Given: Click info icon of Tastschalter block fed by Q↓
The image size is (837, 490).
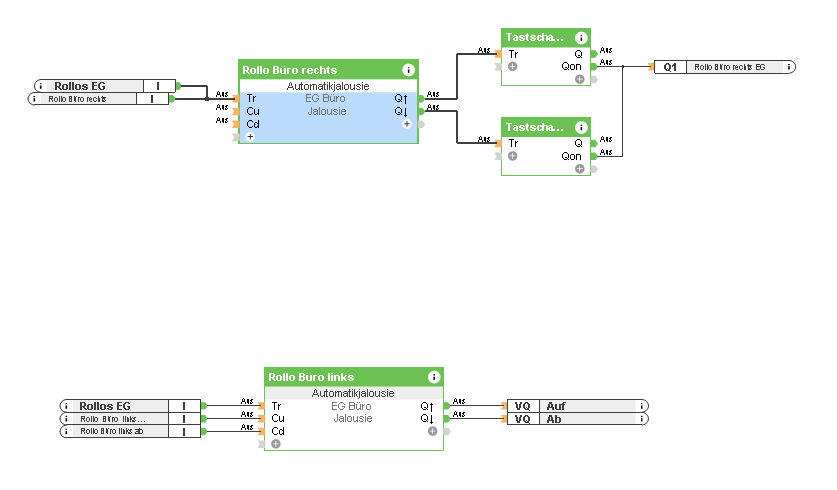Looking at the screenshot, I should click(581, 127).
